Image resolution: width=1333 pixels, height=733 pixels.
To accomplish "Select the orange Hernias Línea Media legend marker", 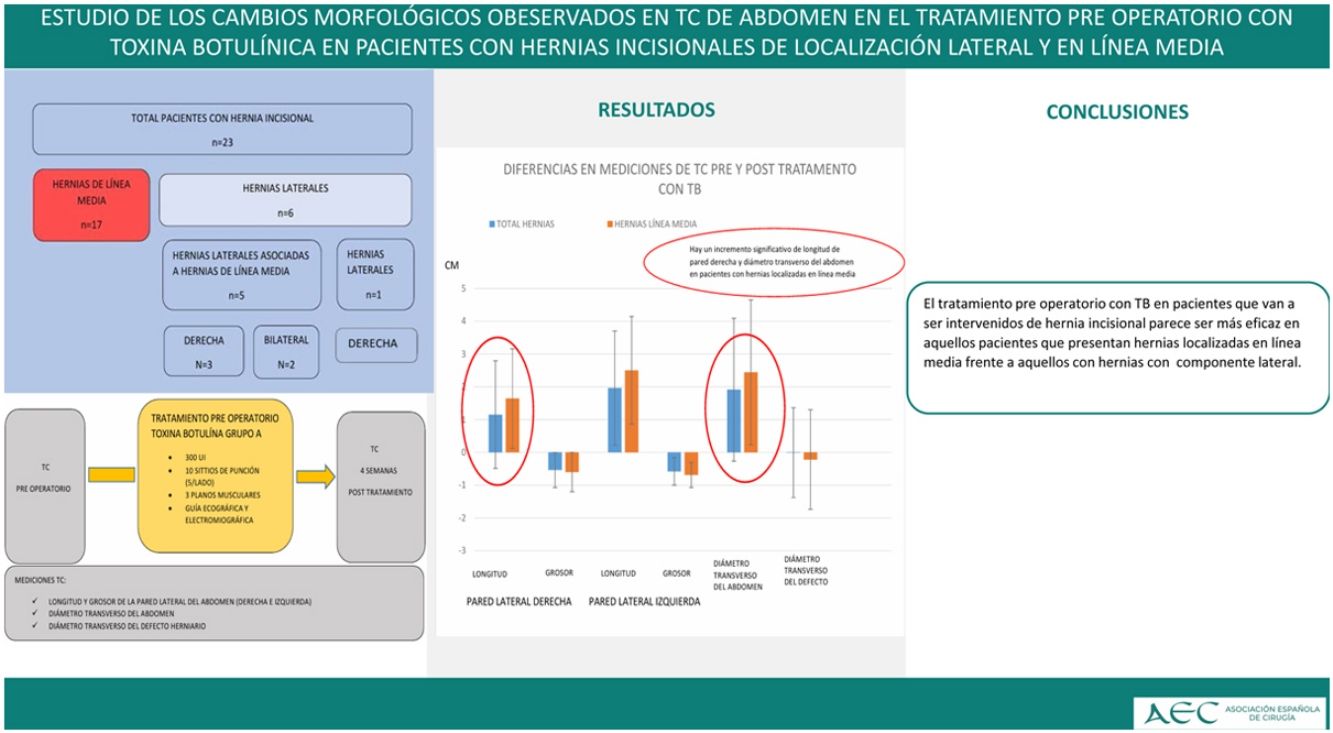I will 607,224.
